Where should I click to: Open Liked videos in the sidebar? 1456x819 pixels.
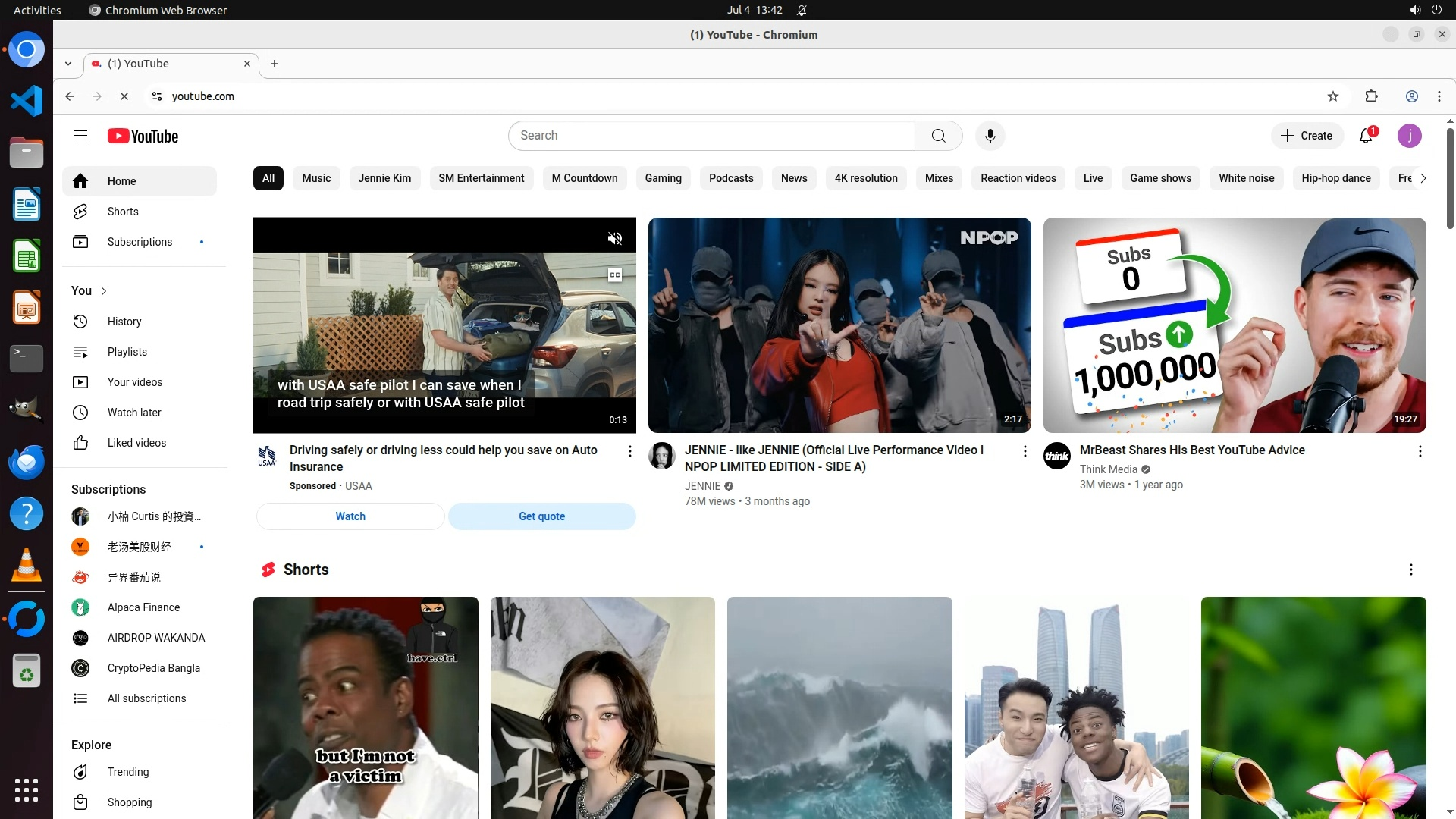coord(136,443)
